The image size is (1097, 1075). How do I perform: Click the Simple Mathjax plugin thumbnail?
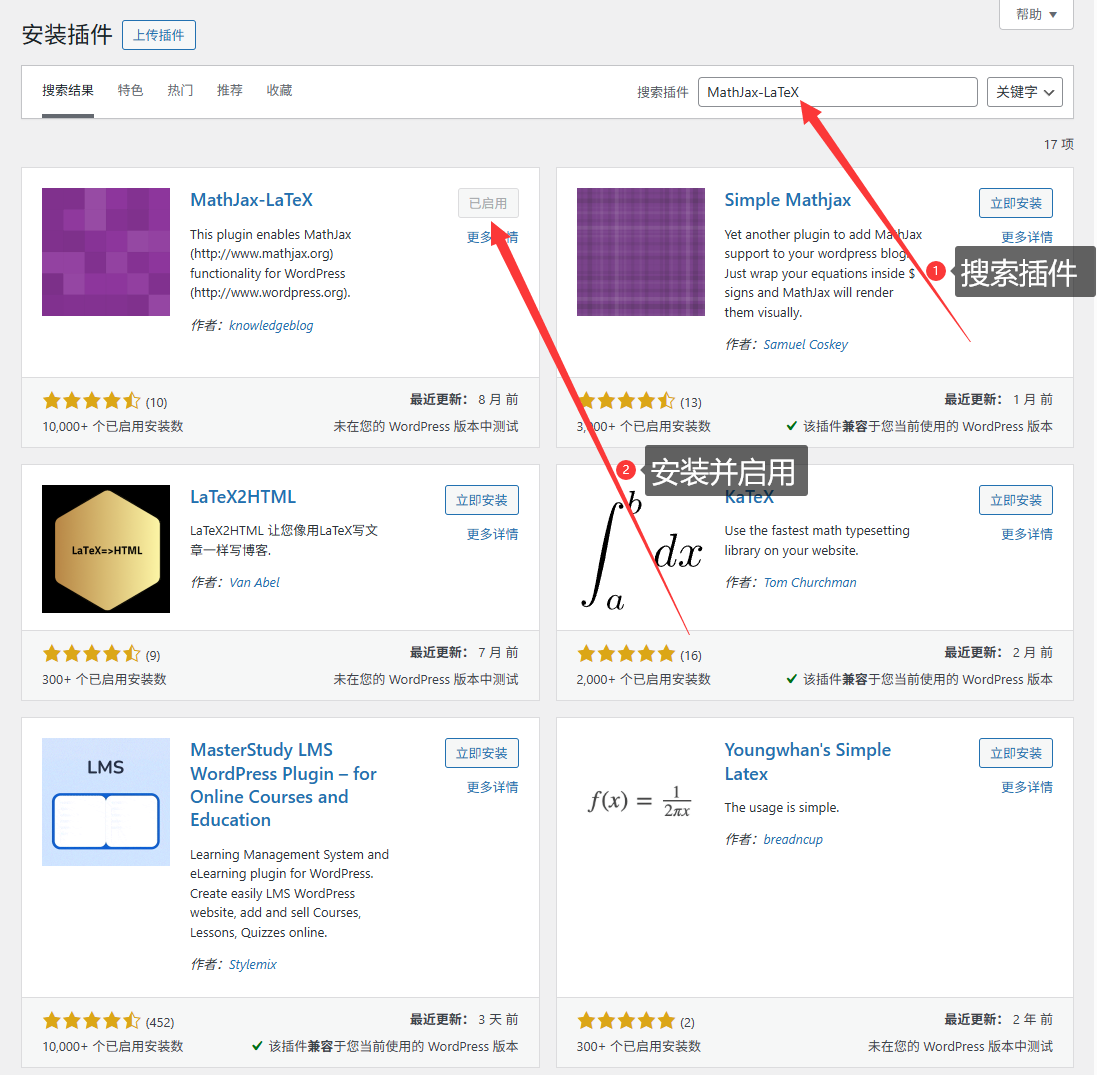point(640,252)
